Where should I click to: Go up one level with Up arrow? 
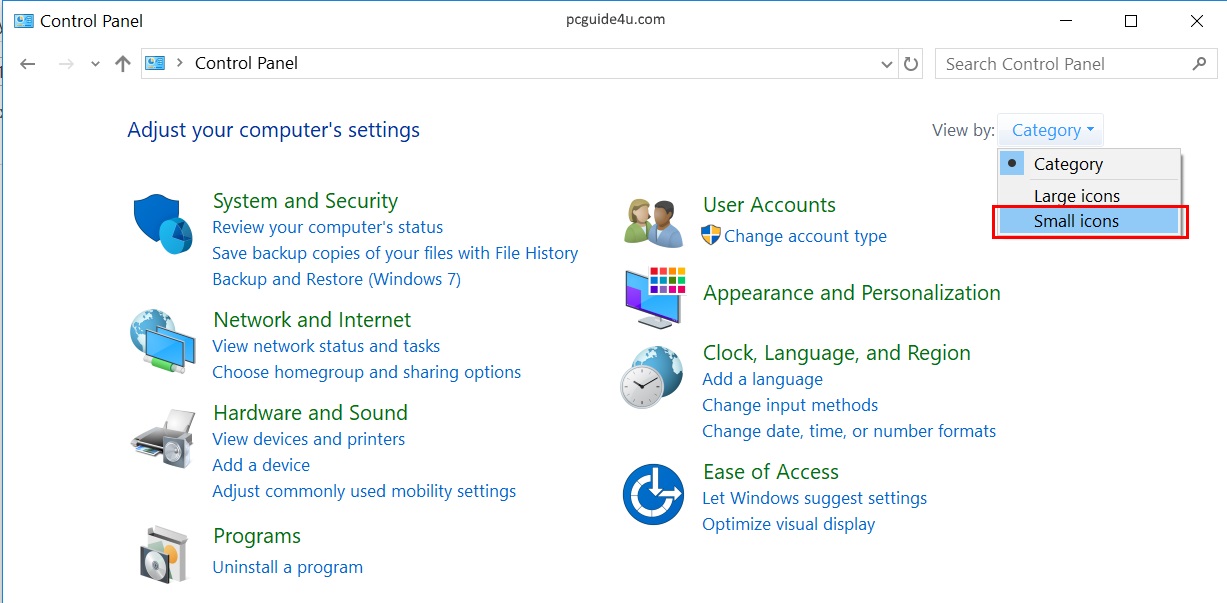(123, 64)
